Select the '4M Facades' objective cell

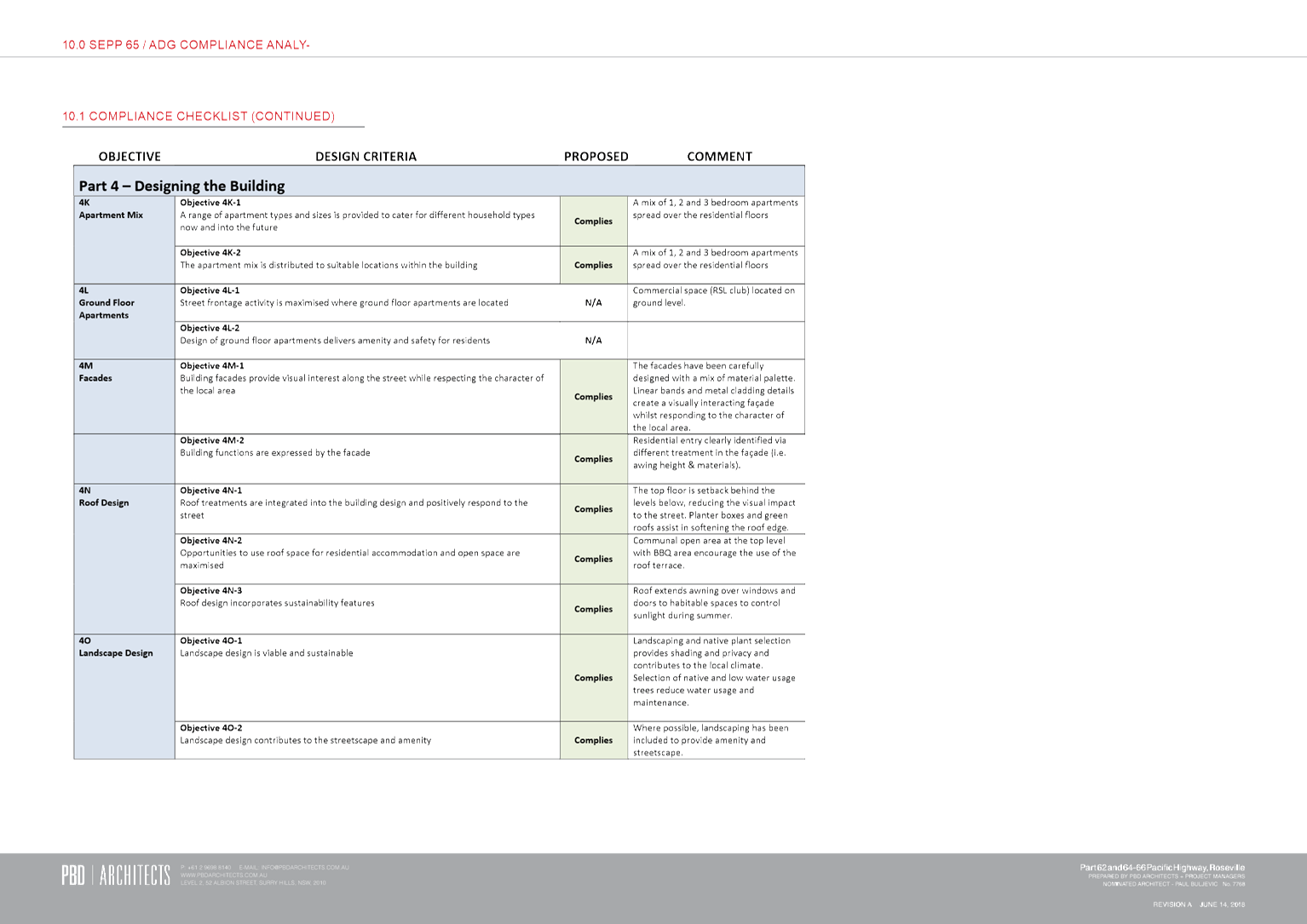(x=124, y=397)
